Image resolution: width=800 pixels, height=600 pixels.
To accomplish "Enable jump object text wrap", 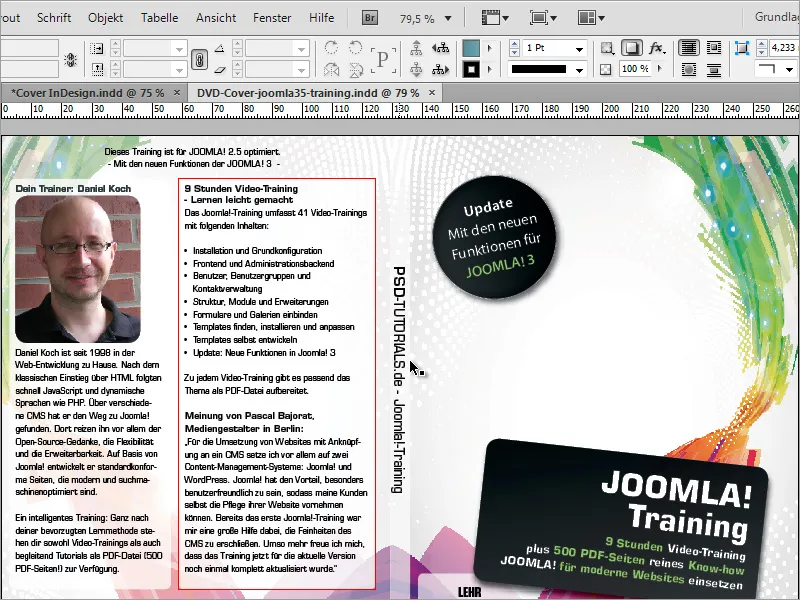I will tap(714, 69).
